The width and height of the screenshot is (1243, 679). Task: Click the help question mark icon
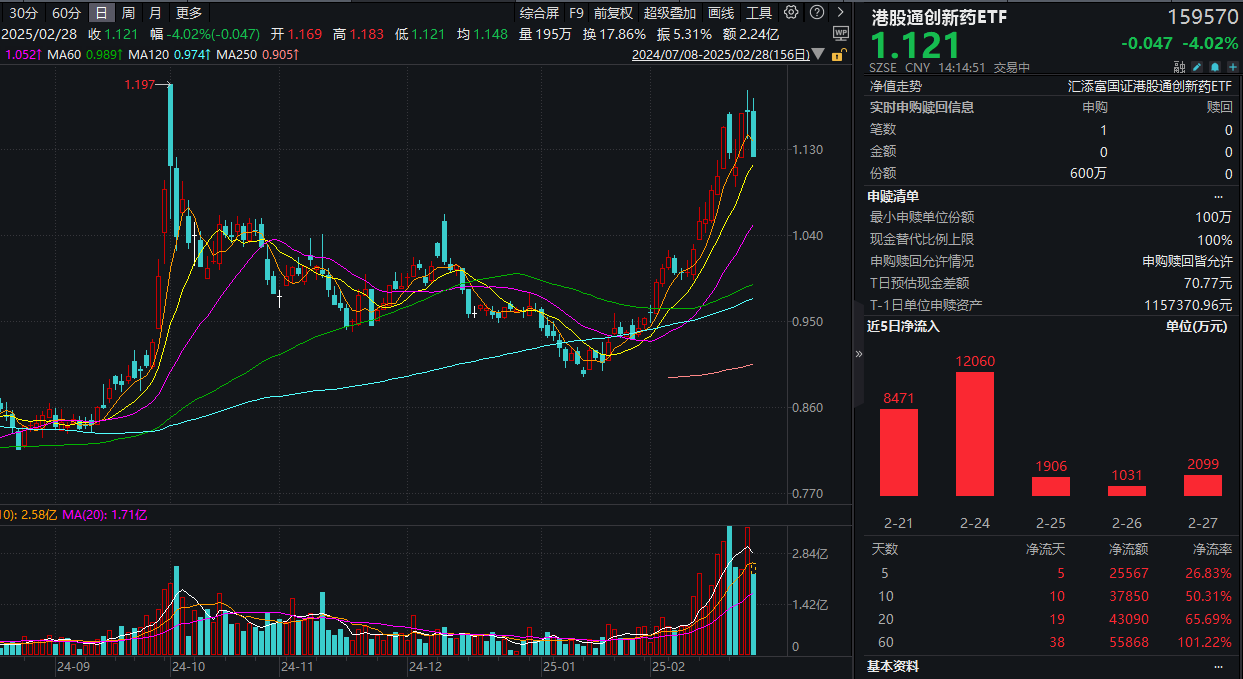point(818,14)
